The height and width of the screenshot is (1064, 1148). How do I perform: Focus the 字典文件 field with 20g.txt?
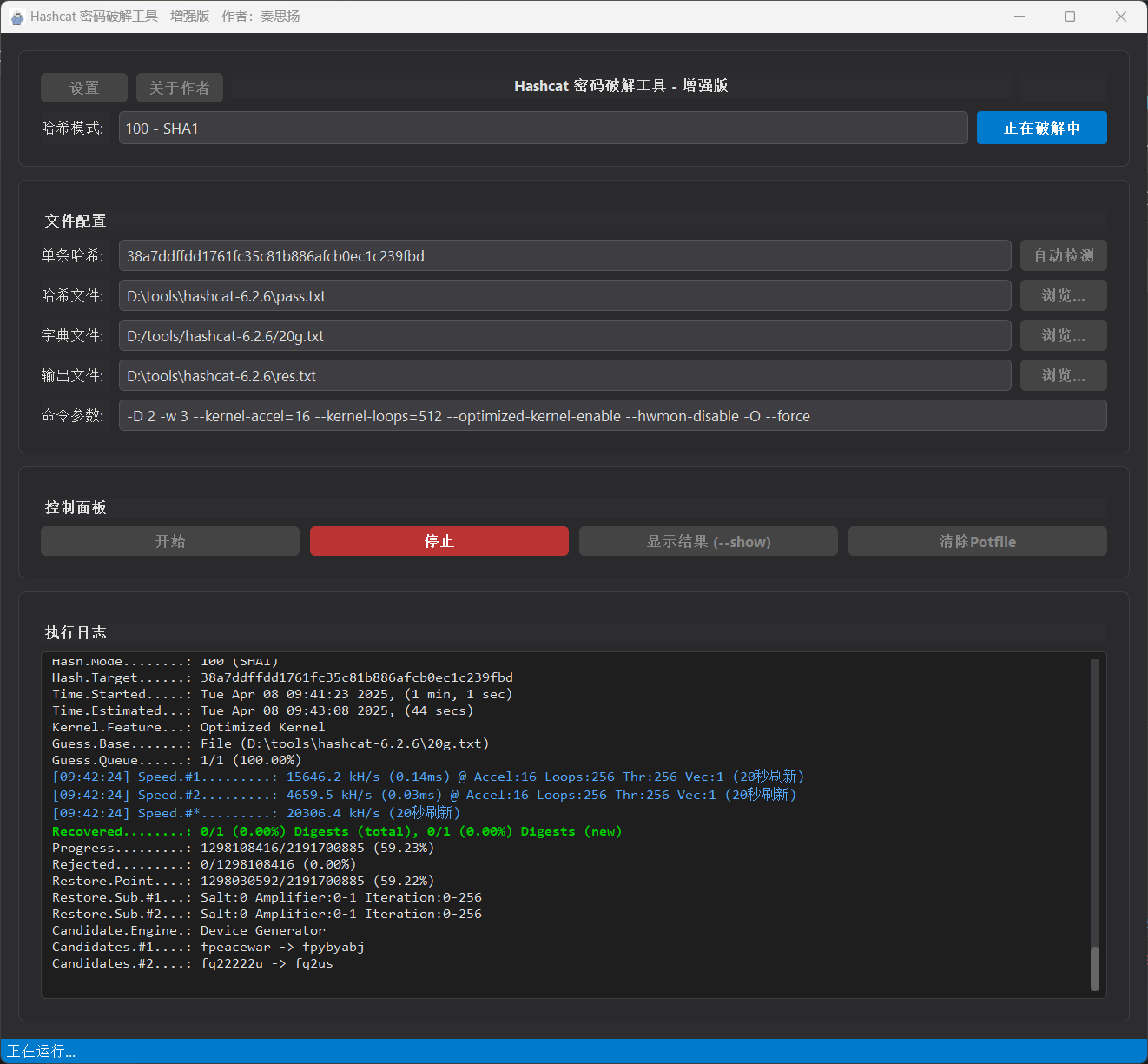click(565, 335)
